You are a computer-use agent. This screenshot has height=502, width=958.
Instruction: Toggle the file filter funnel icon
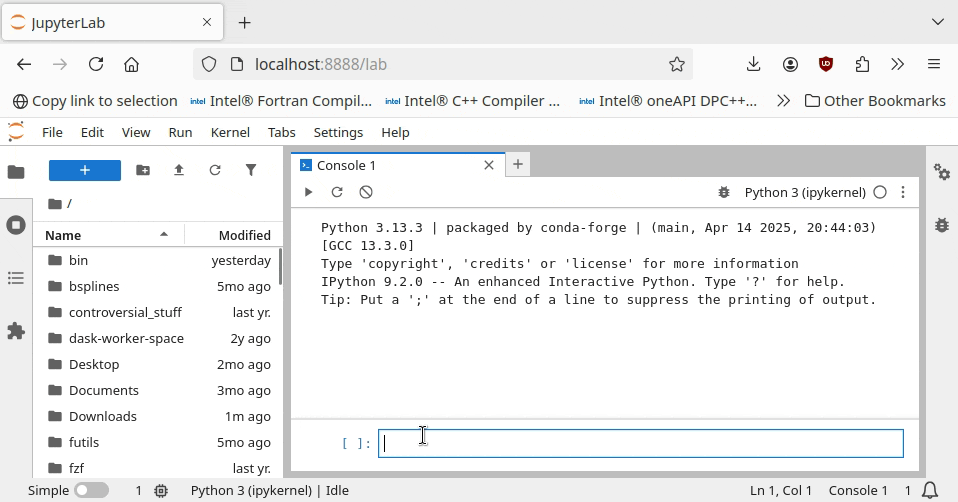click(250, 170)
